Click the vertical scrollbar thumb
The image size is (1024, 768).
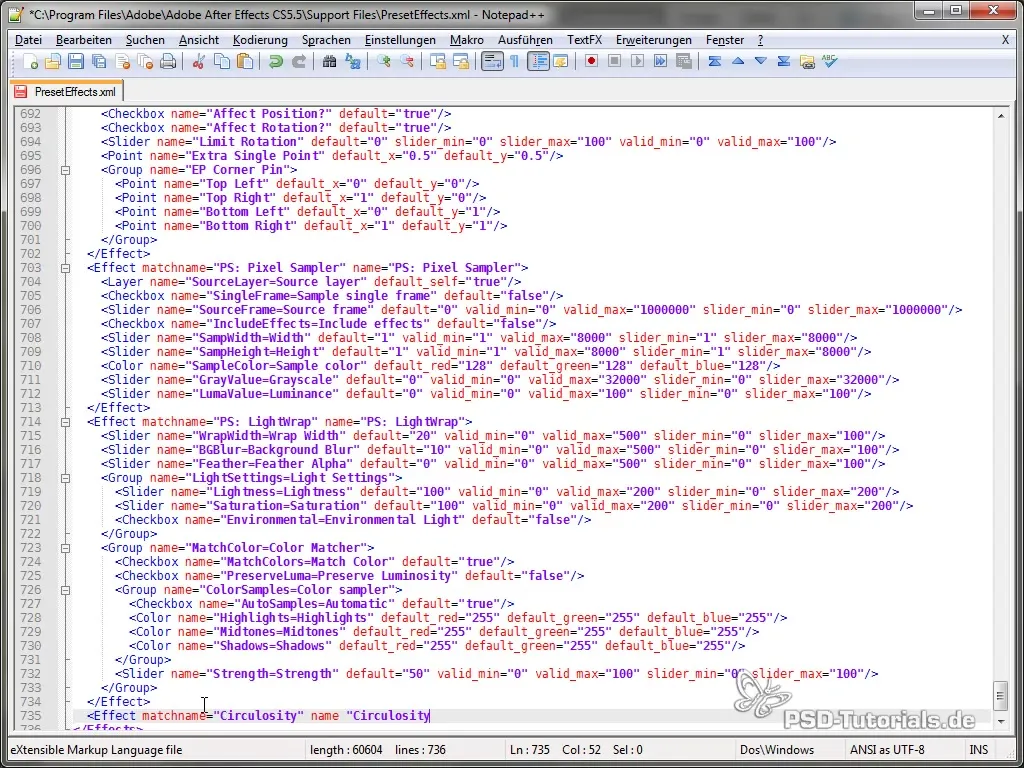point(1000,696)
